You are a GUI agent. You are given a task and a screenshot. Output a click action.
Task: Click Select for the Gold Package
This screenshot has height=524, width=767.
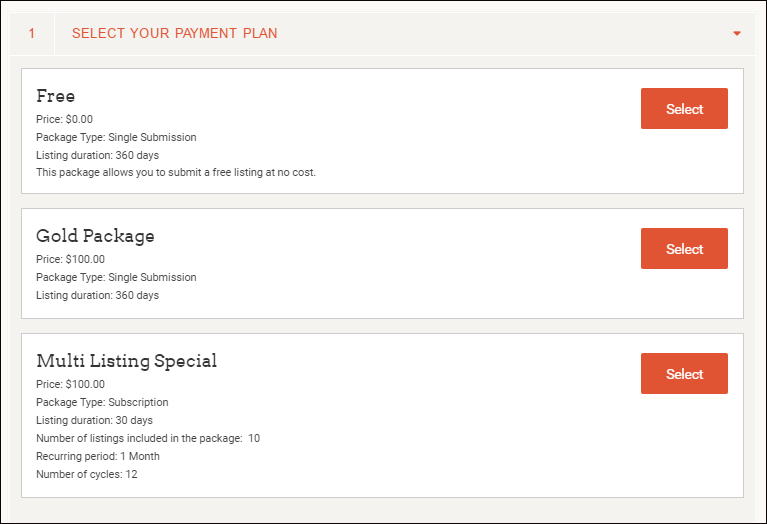684,249
